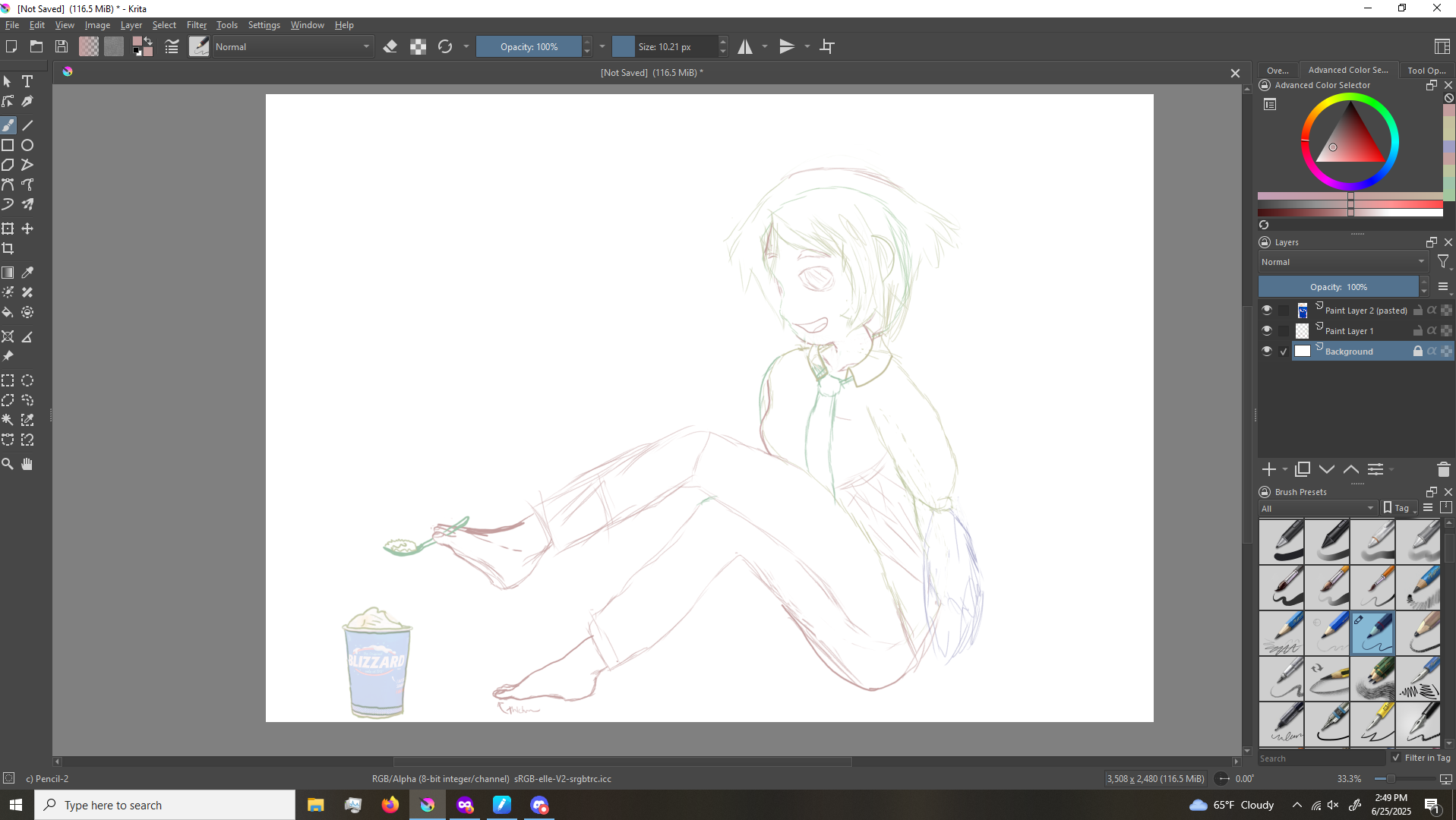Click the Save document icon

[62, 46]
